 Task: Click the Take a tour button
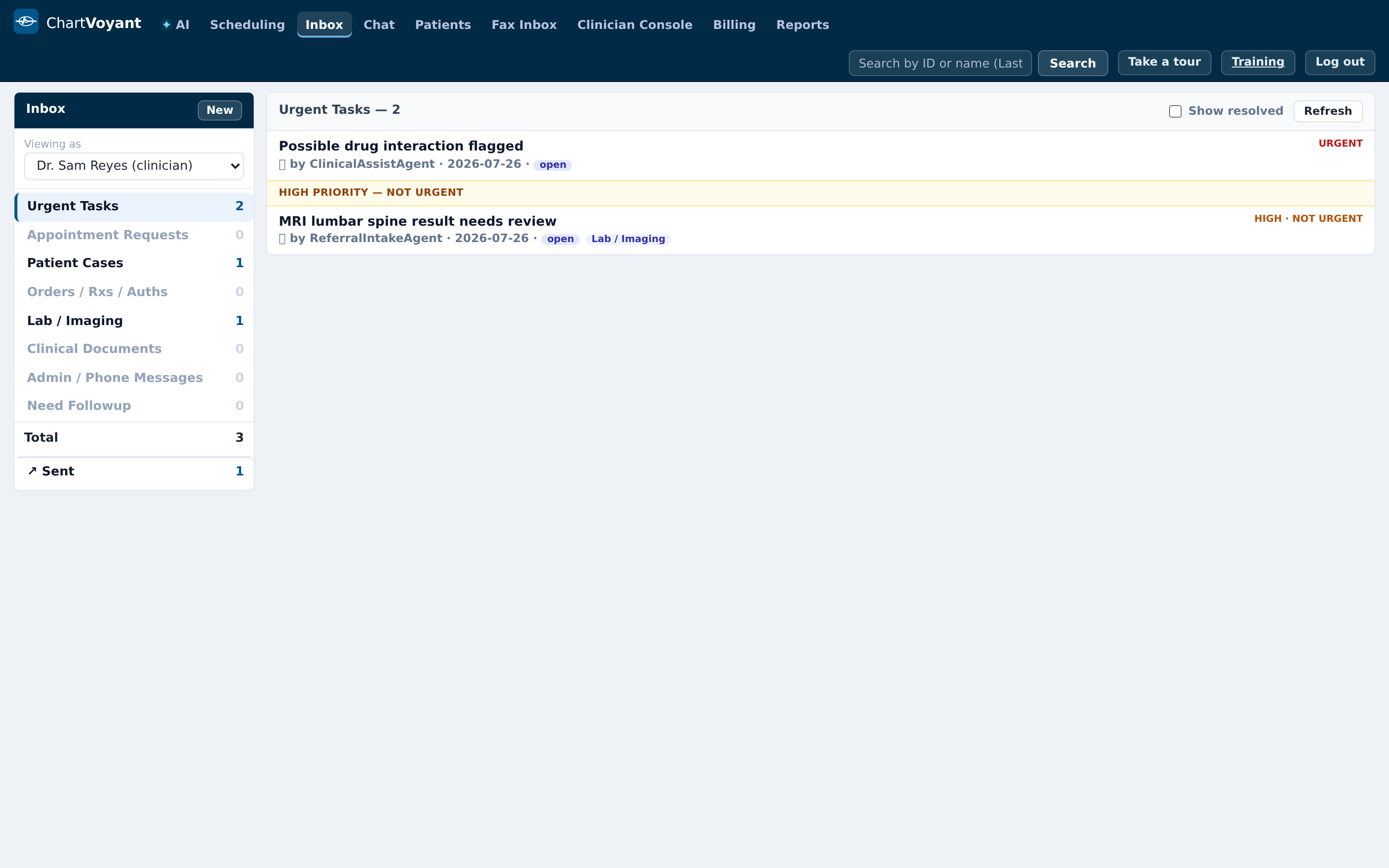pos(1164,62)
